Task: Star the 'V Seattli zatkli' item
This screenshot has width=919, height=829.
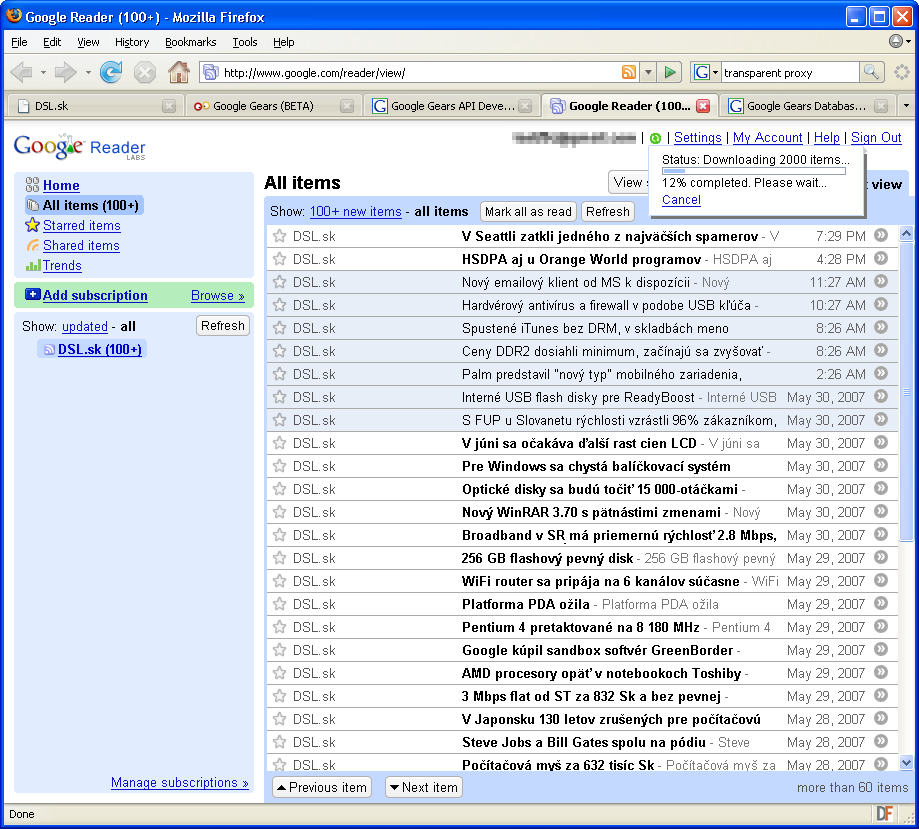Action: click(280, 236)
